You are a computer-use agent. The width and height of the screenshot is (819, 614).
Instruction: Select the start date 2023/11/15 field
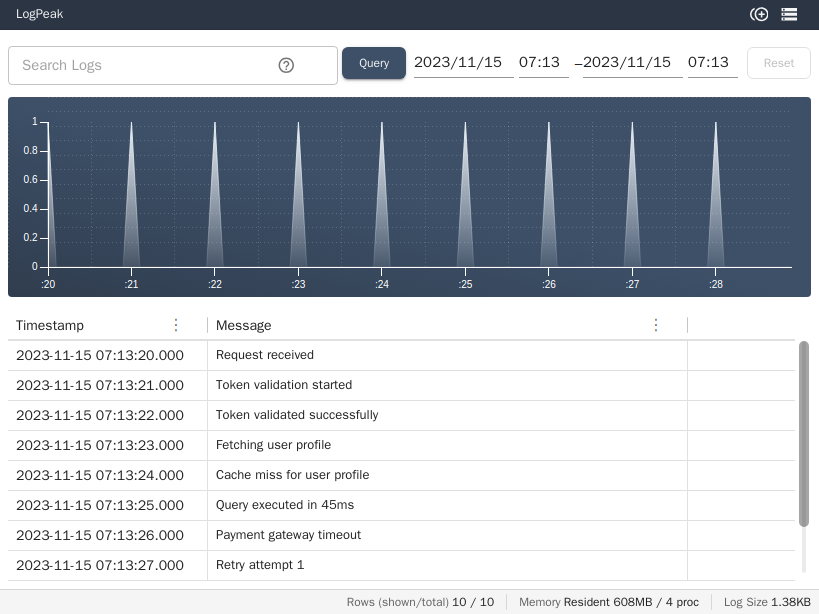pos(463,62)
